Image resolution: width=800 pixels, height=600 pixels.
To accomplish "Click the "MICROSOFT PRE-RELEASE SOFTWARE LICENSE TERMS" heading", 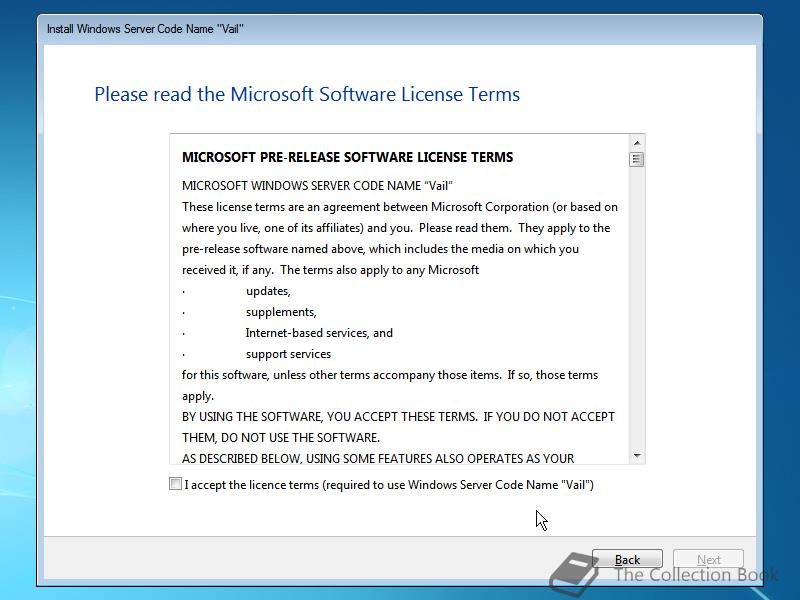I will 347,157.
